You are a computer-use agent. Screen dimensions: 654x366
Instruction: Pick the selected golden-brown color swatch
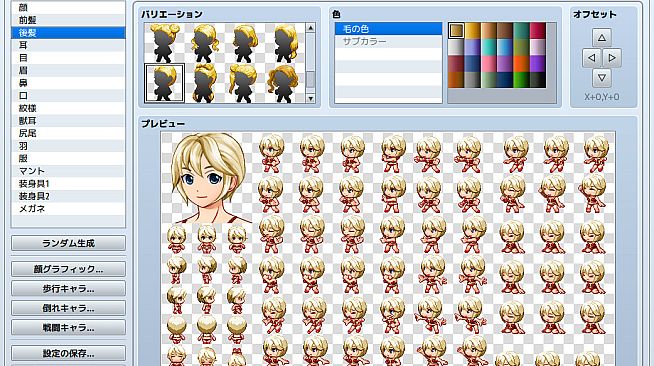point(456,31)
